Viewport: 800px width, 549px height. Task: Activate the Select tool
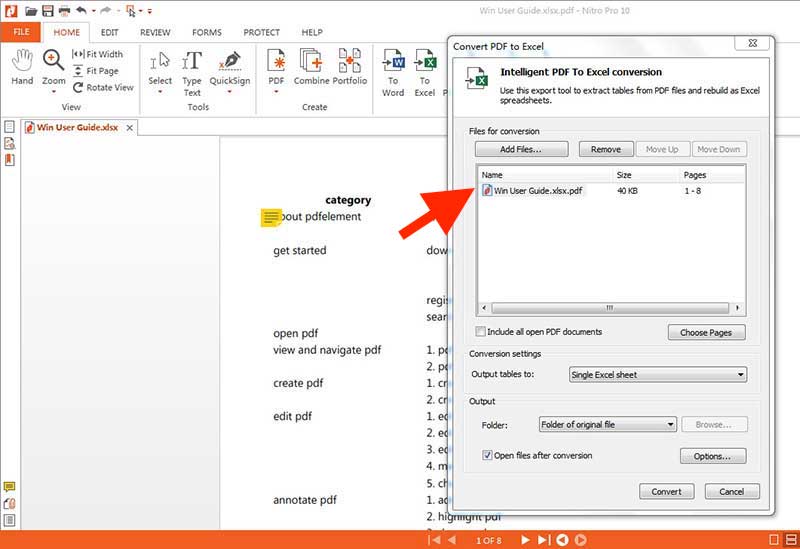click(160, 67)
